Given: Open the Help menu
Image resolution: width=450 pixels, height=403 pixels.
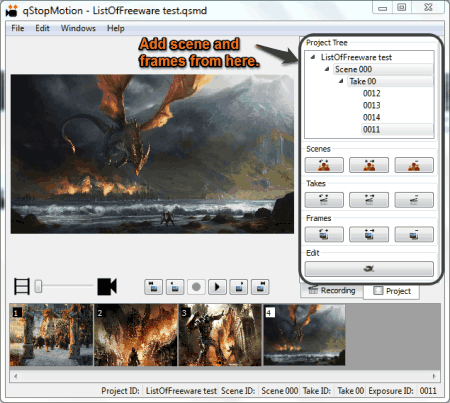Looking at the screenshot, I should (115, 28).
